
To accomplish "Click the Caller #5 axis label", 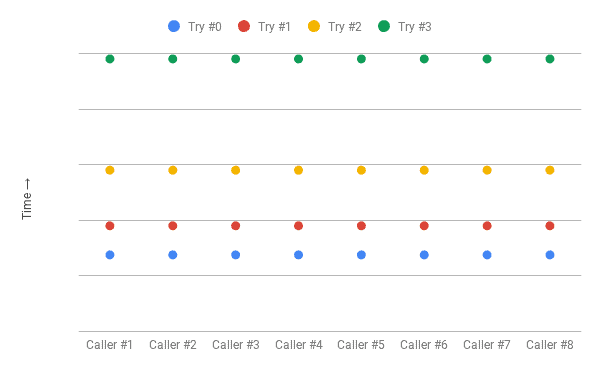I will tap(361, 345).
